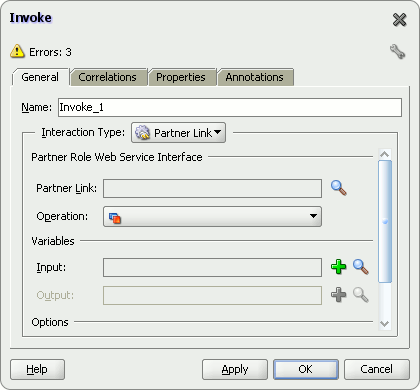
Task: Click the Errors: 3 text
Action: [50, 52]
